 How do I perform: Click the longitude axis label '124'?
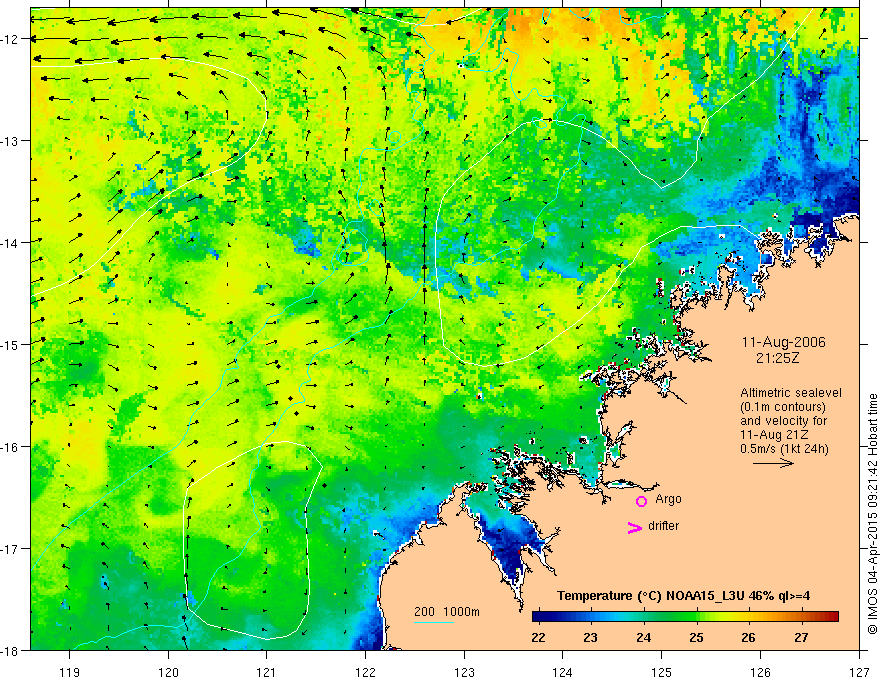click(x=562, y=672)
